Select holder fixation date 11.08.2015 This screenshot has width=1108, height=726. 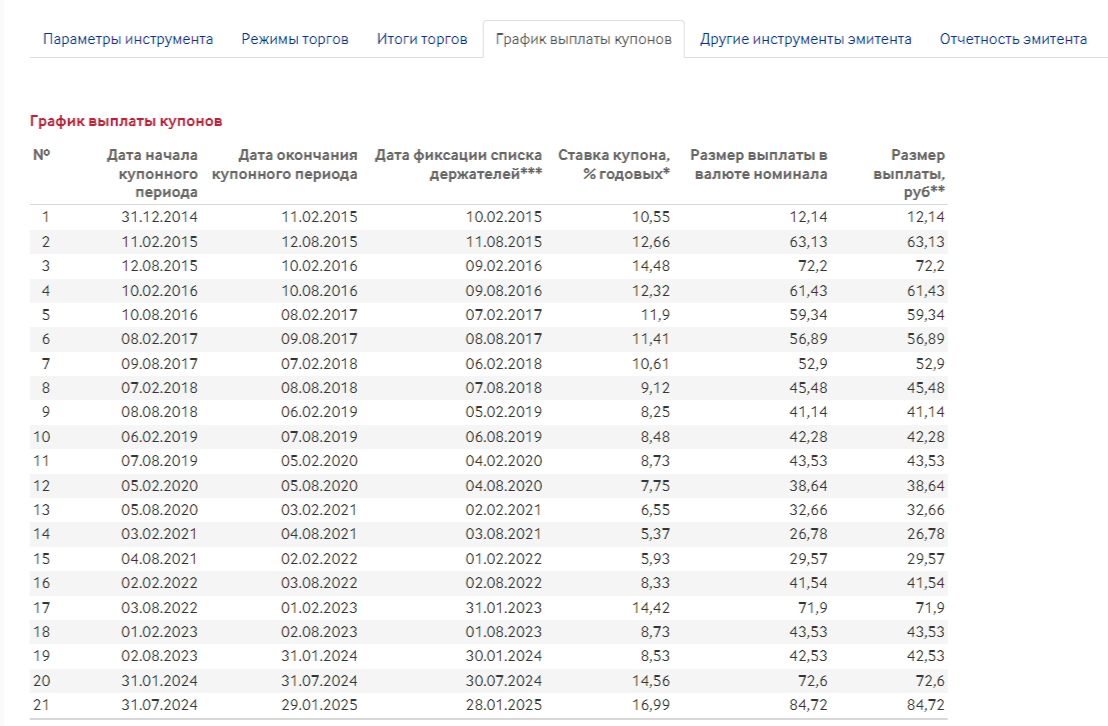[503, 242]
